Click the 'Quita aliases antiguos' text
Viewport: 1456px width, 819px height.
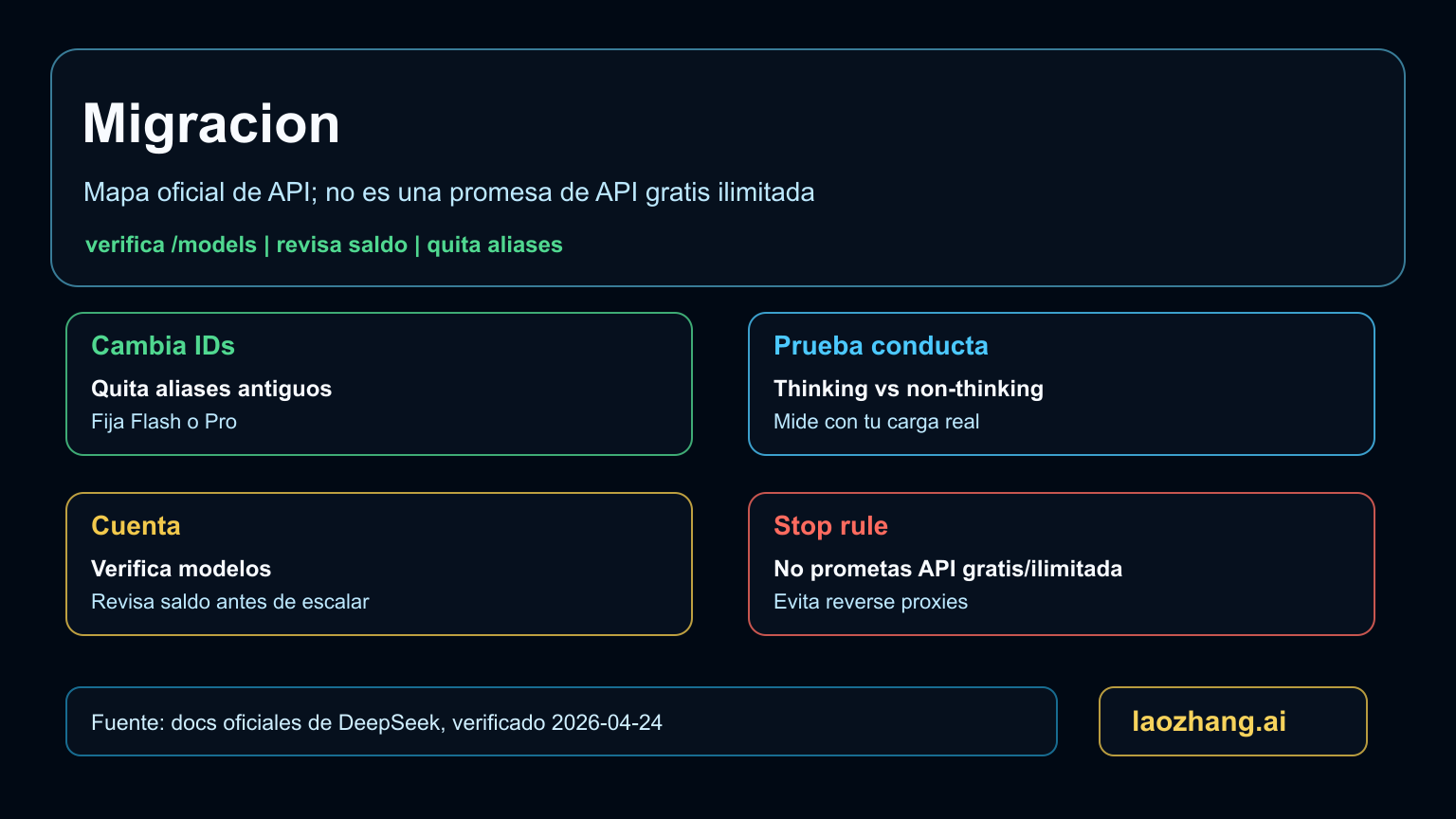pyautogui.click(x=210, y=389)
